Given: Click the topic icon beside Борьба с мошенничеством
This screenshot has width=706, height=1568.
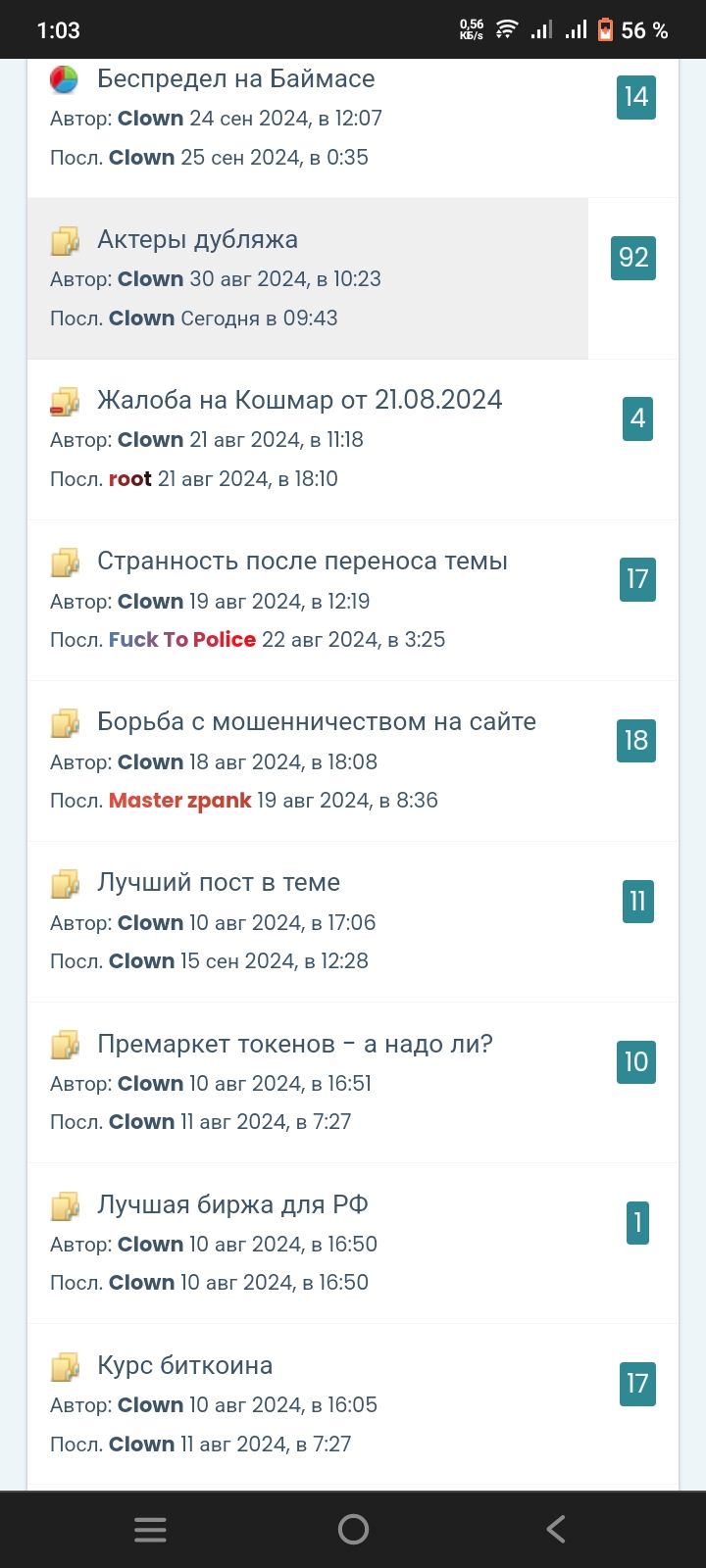Looking at the screenshot, I should 65,722.
